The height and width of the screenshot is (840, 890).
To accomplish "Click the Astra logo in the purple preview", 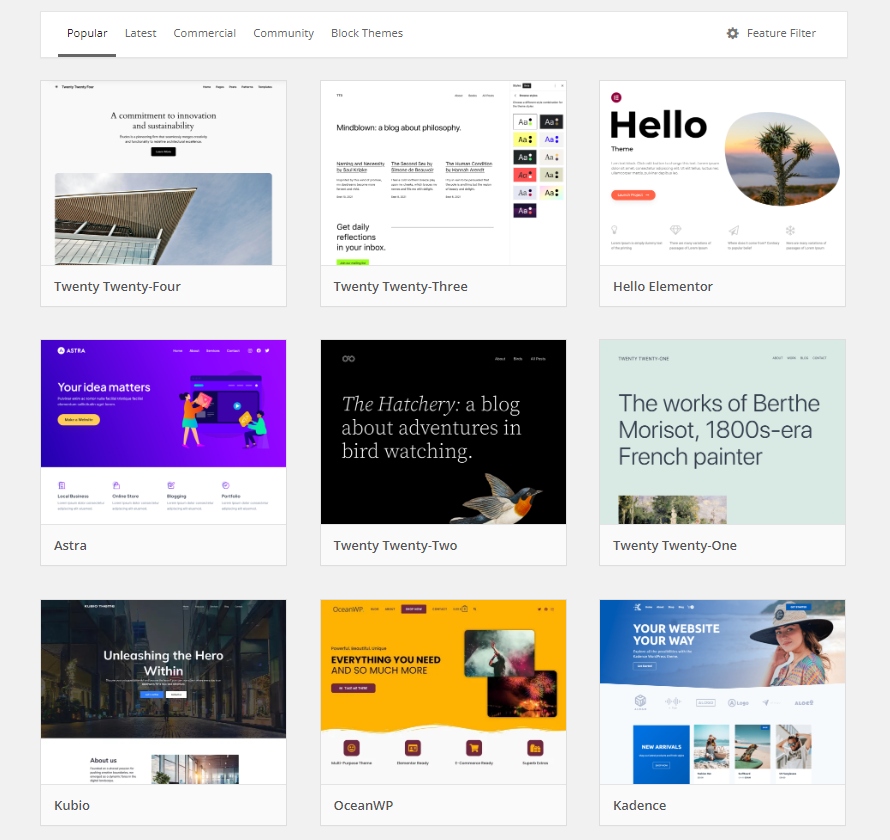I will [72, 351].
